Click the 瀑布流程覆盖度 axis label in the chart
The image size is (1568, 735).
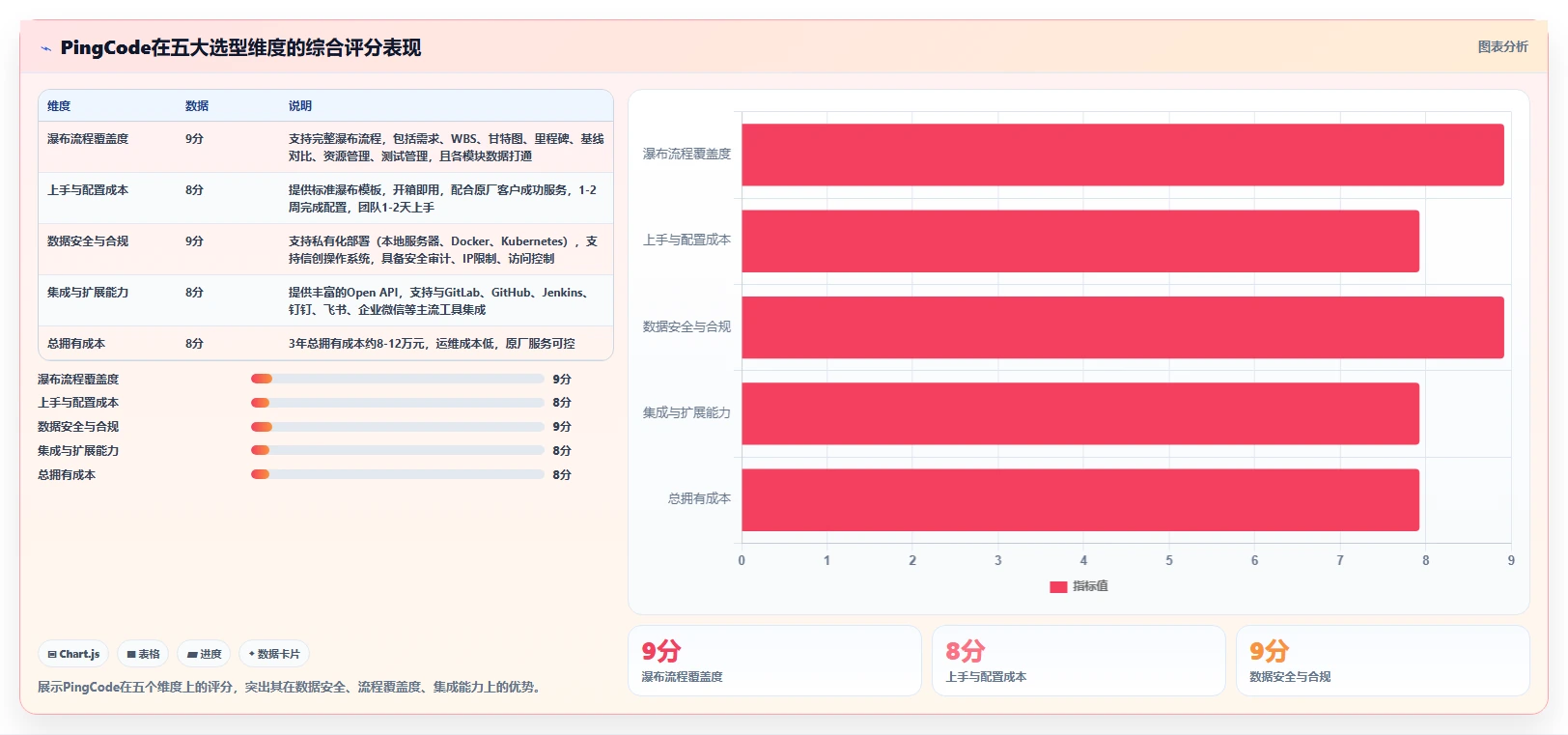coord(686,154)
